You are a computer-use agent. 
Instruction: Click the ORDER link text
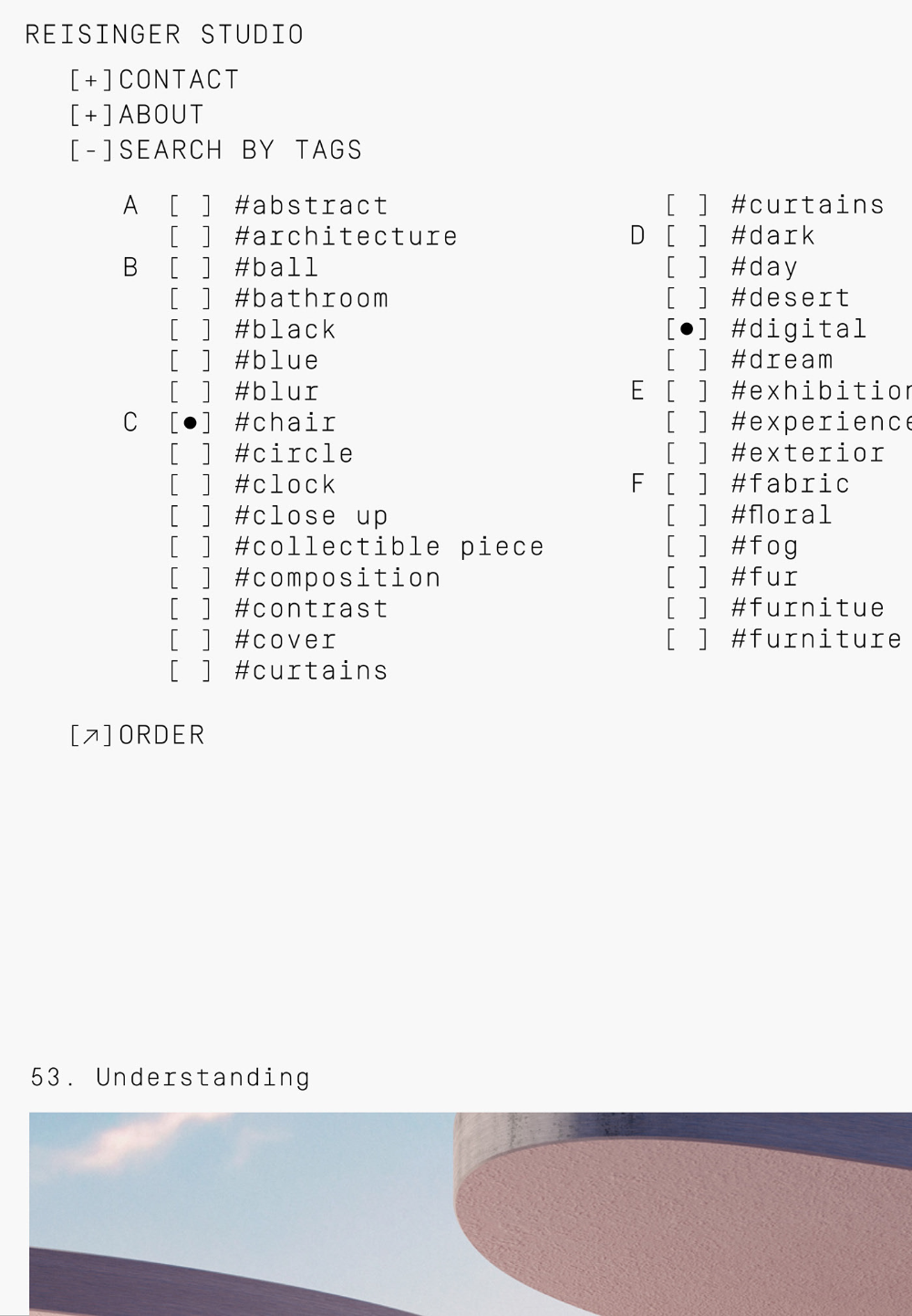(161, 735)
